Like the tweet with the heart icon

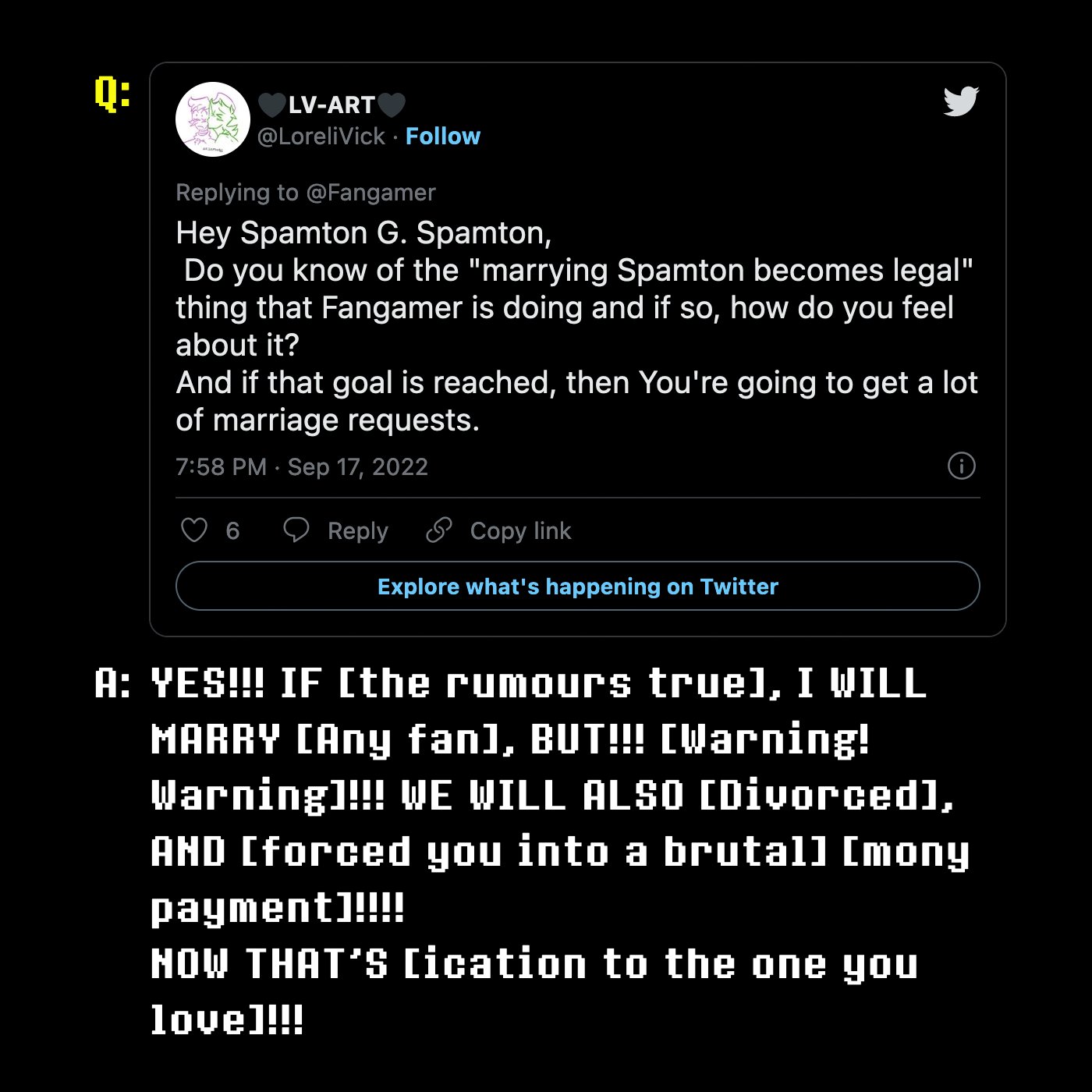coord(194,530)
